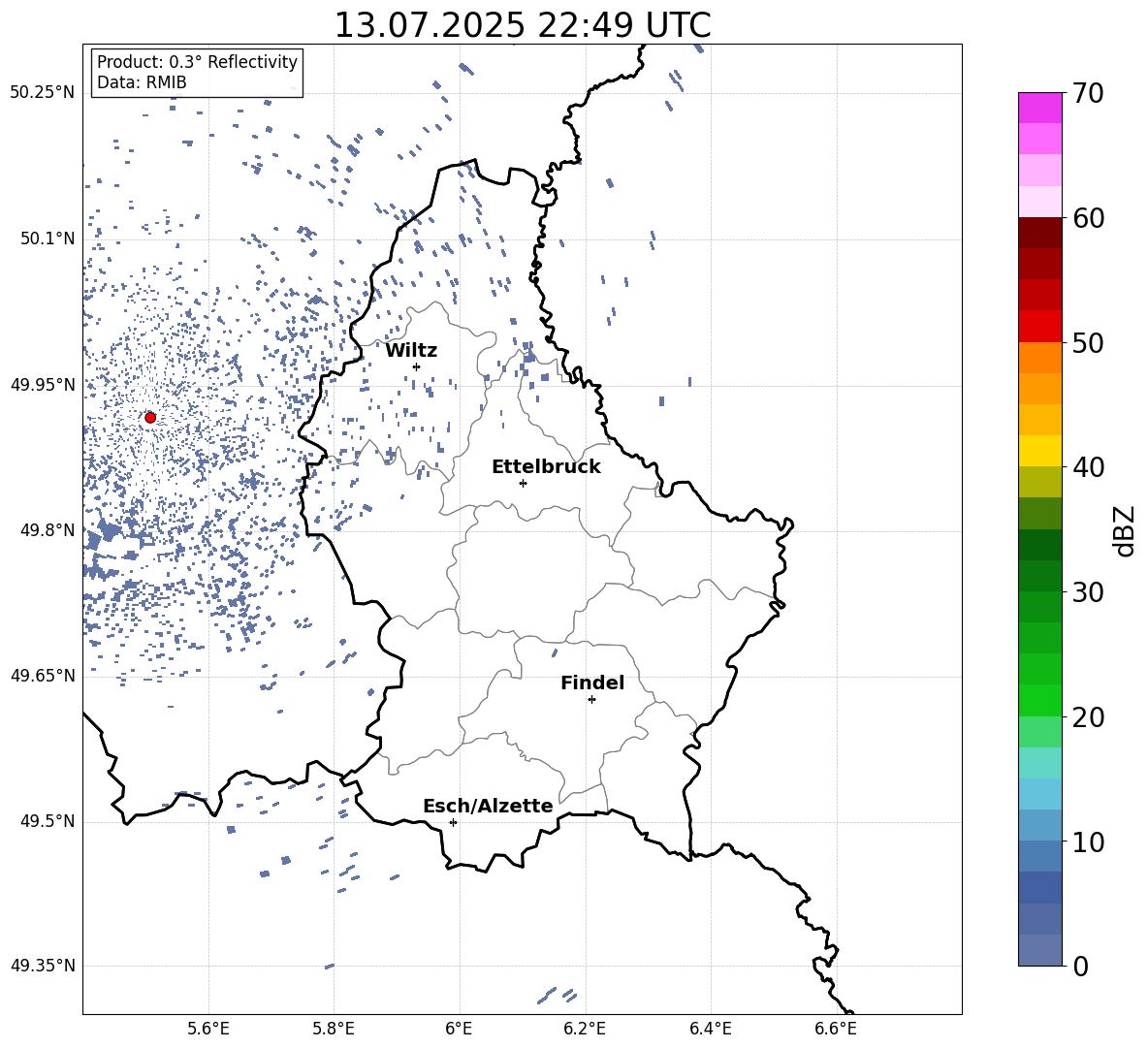Click the Data: RMIB text
Image resolution: width=1148 pixels, height=1048 pixels.
142,82
